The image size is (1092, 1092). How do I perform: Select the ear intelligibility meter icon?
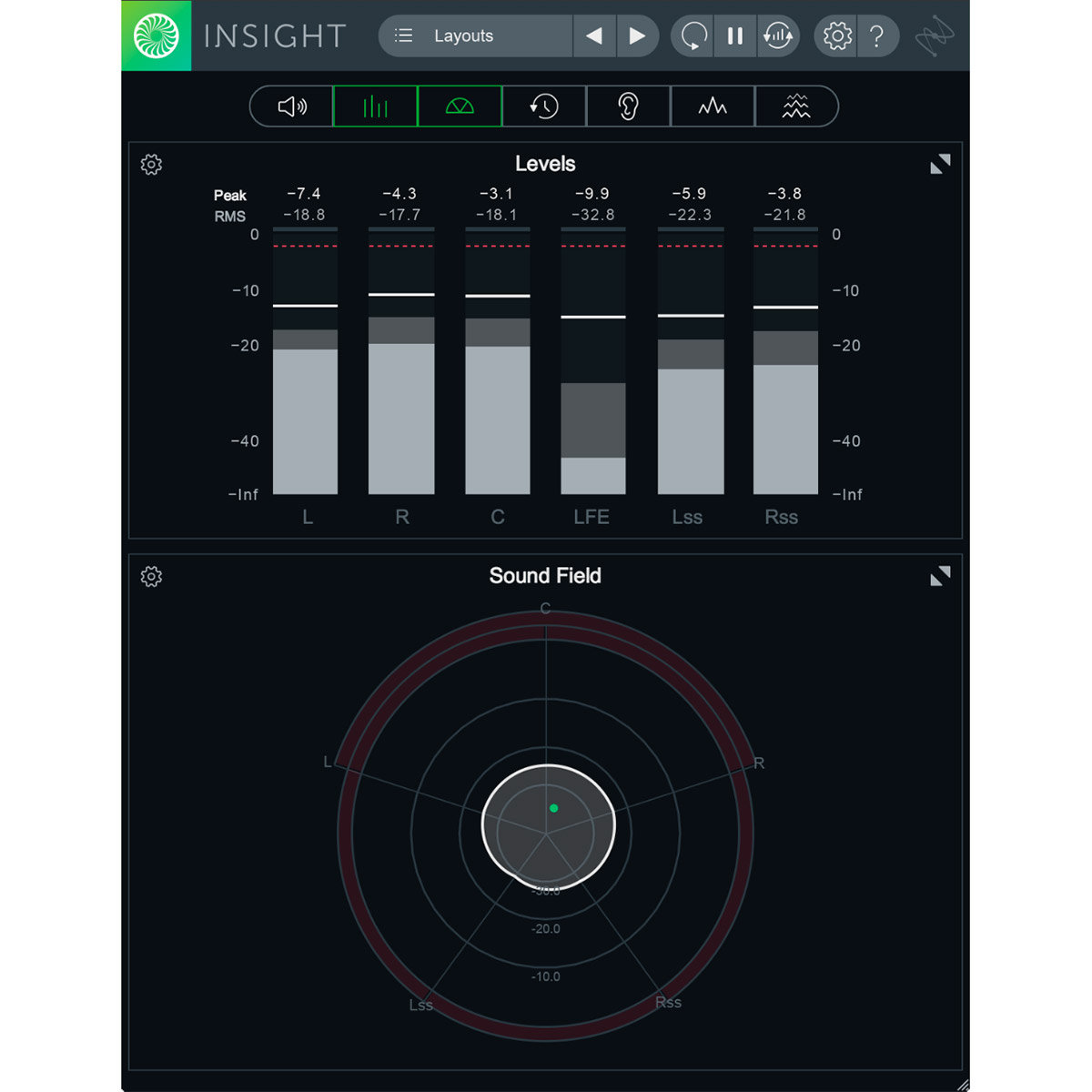[x=628, y=106]
